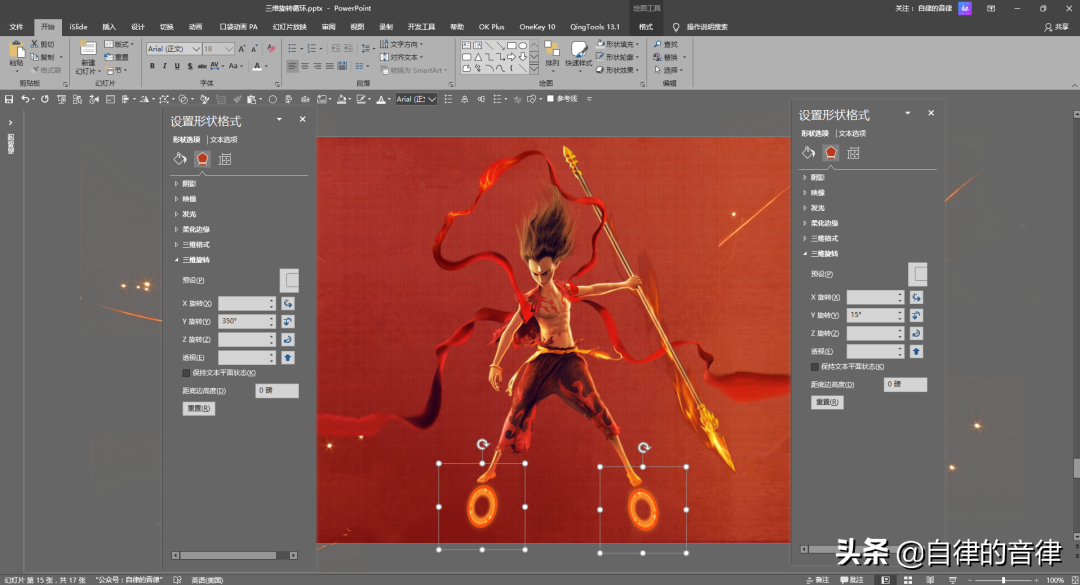1080x585 pixels.
Task: Open Arial font name dropdown in ribbon
Action: (196, 49)
